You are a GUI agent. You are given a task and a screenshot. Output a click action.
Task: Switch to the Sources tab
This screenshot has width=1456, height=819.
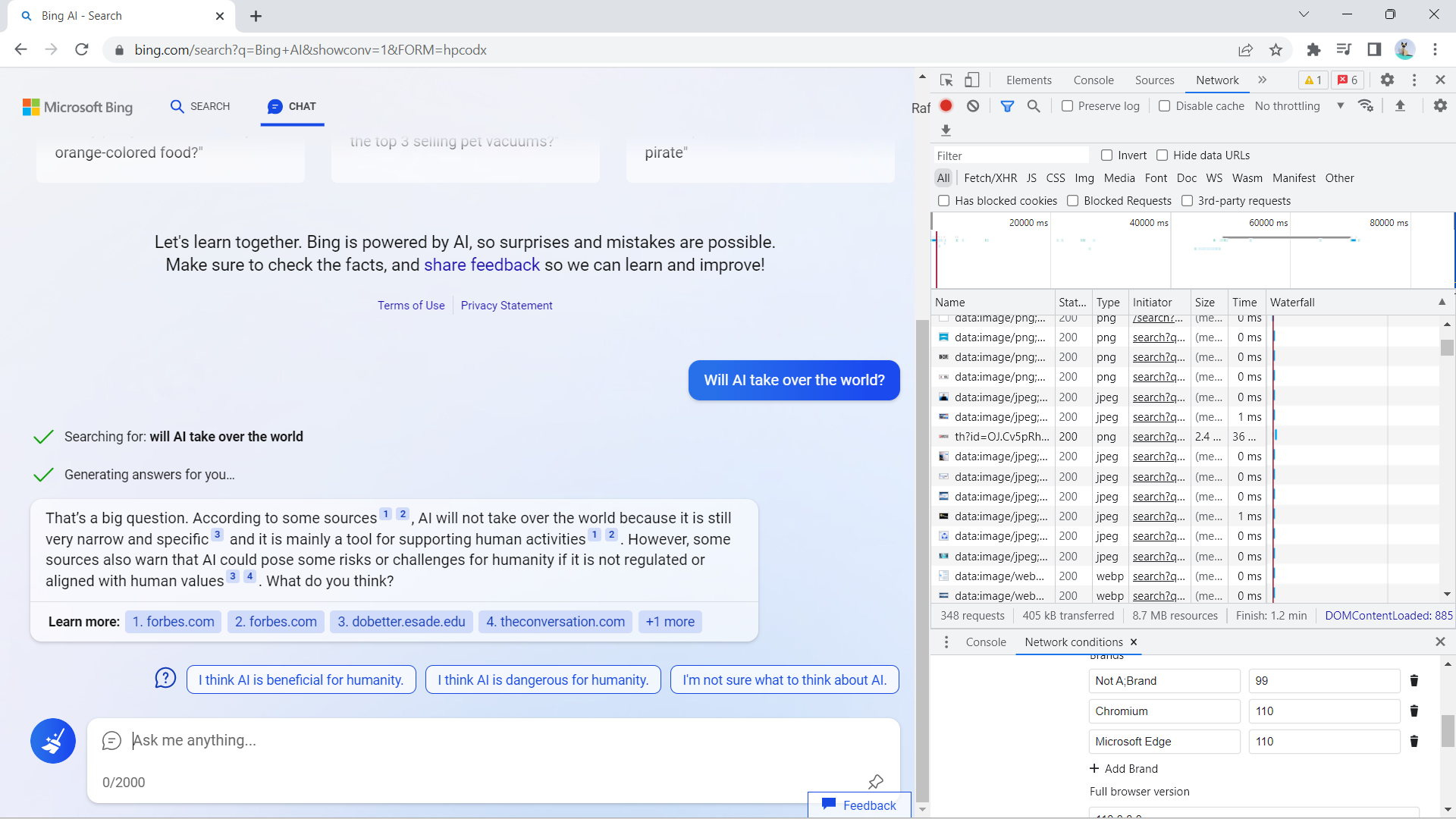tap(1154, 80)
